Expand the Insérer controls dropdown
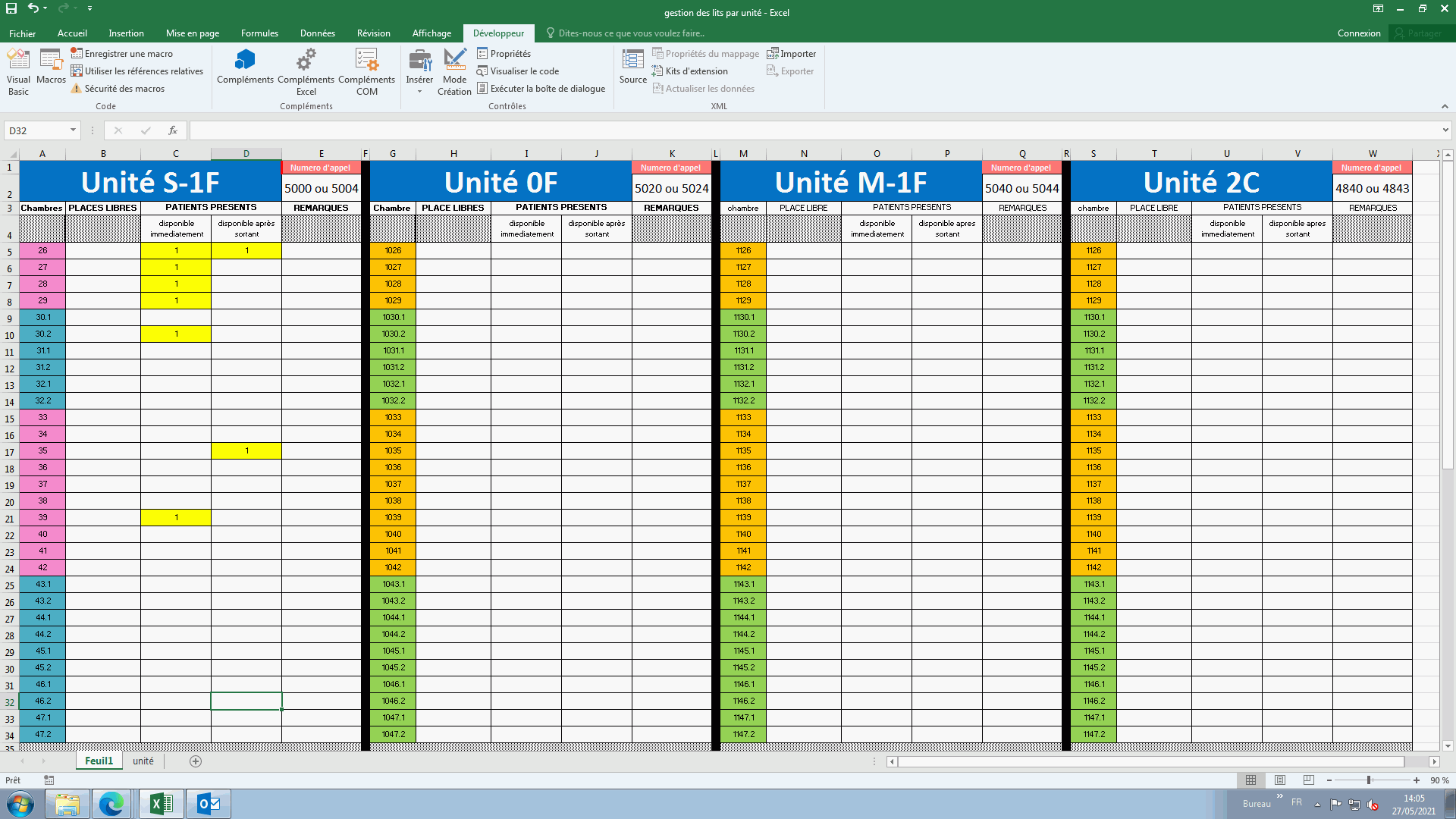The height and width of the screenshot is (819, 1456). click(419, 92)
